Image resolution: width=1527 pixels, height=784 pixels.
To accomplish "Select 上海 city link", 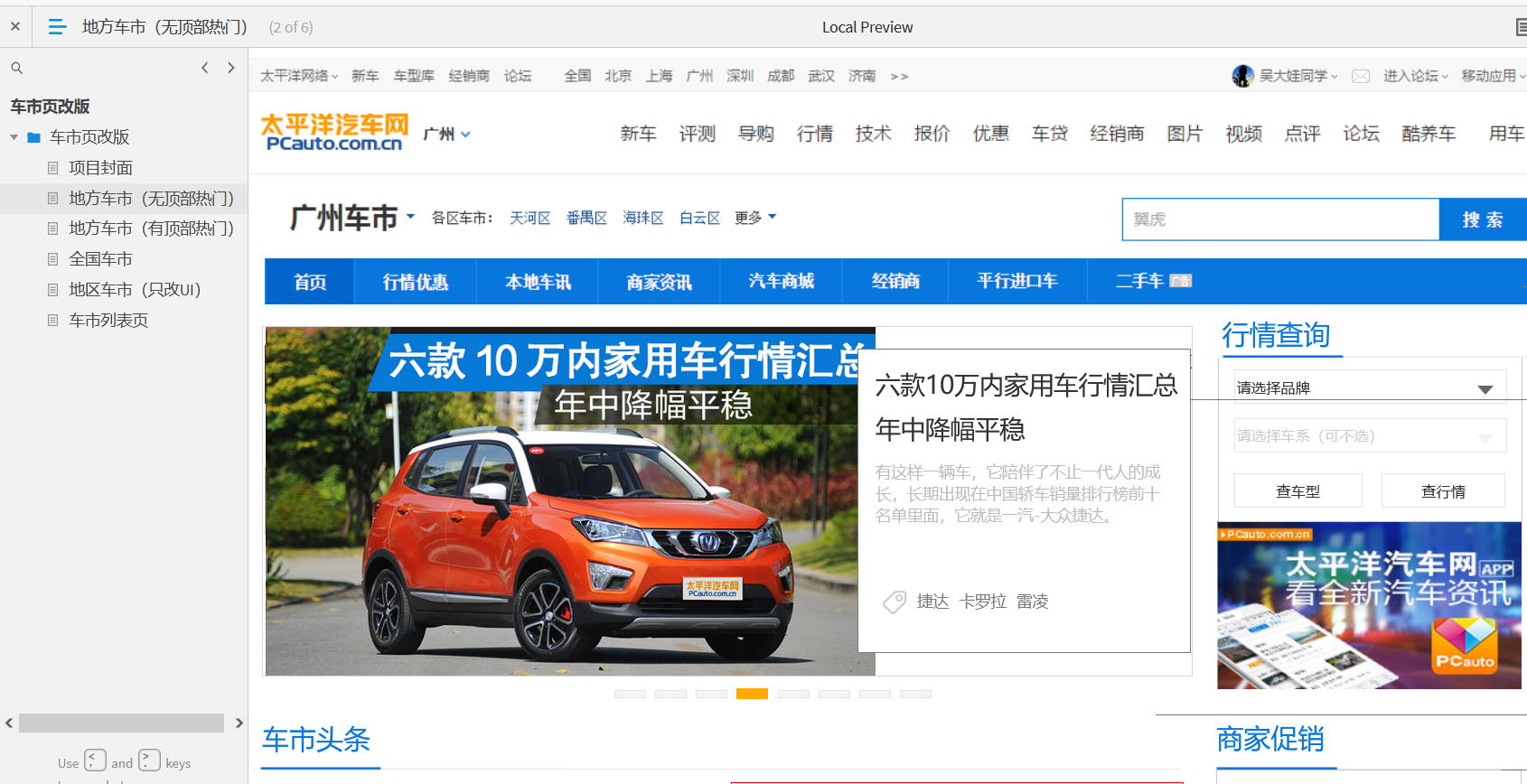I will (659, 76).
